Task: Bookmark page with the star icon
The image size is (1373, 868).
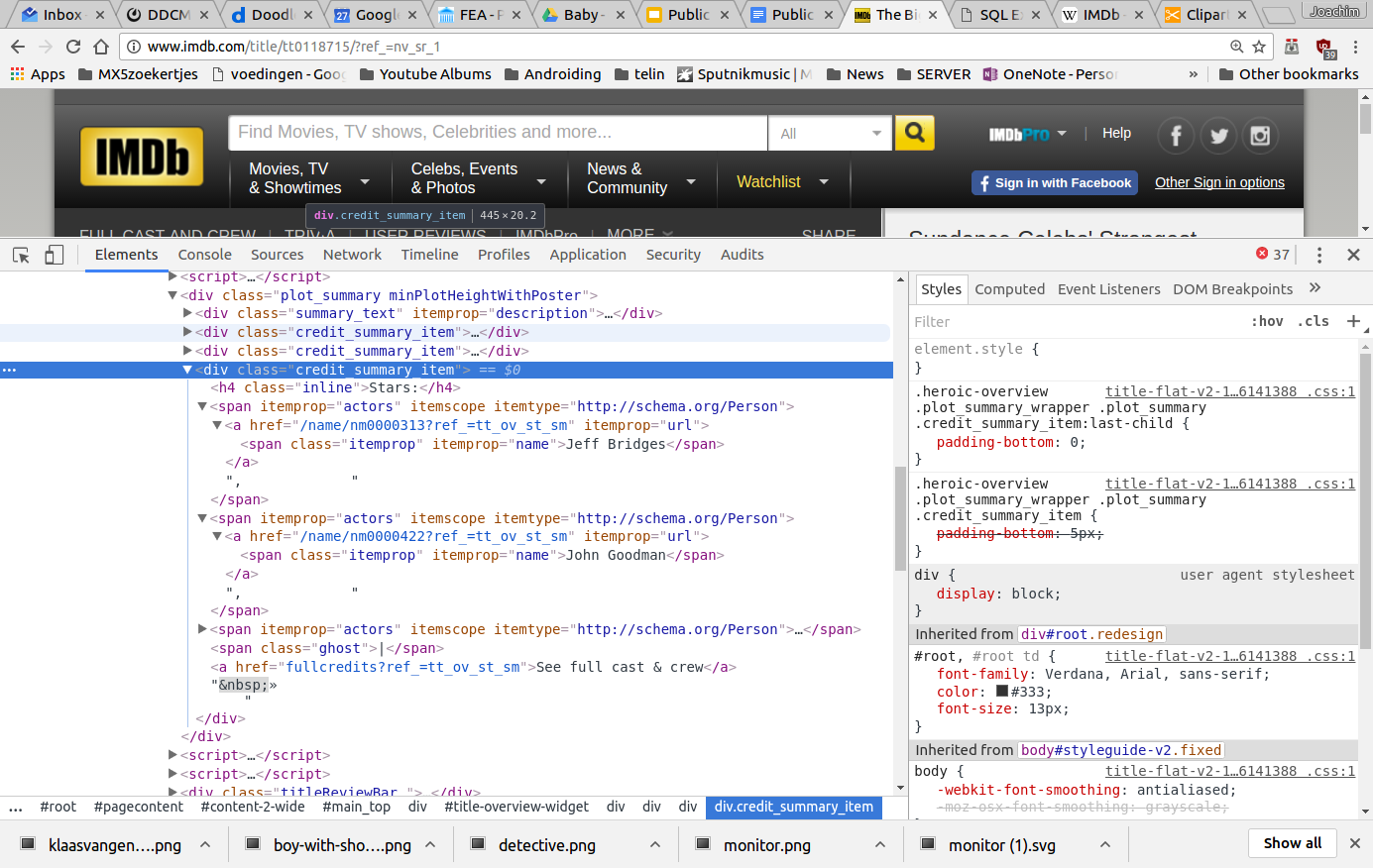Action: tap(1259, 47)
